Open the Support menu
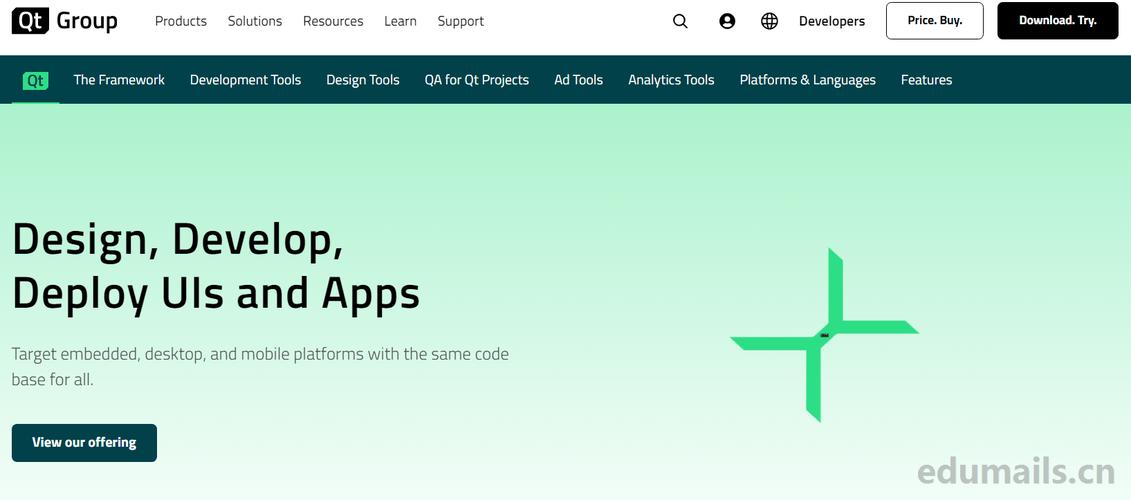The height and width of the screenshot is (500, 1131). click(x=461, y=22)
